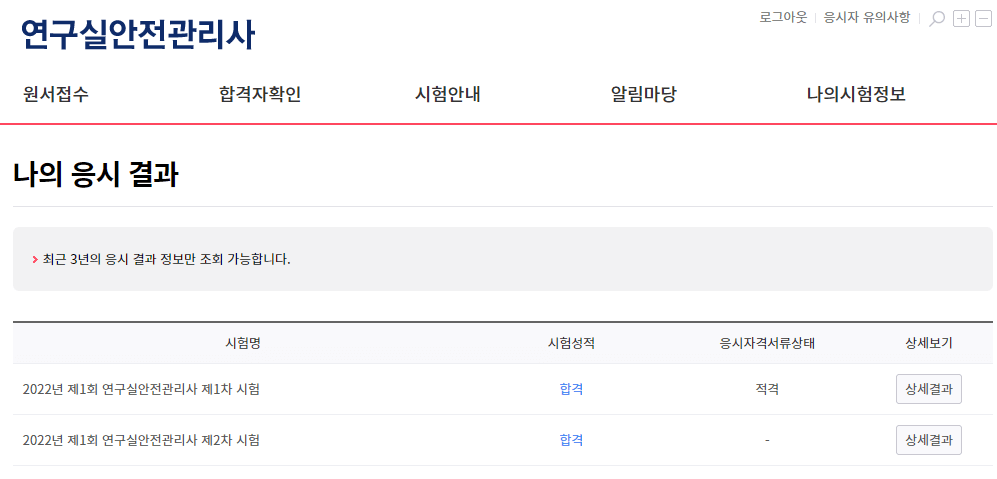The image size is (997, 479).
Task: Click the 합격 result for 제2차 시험
Action: [x=571, y=440]
